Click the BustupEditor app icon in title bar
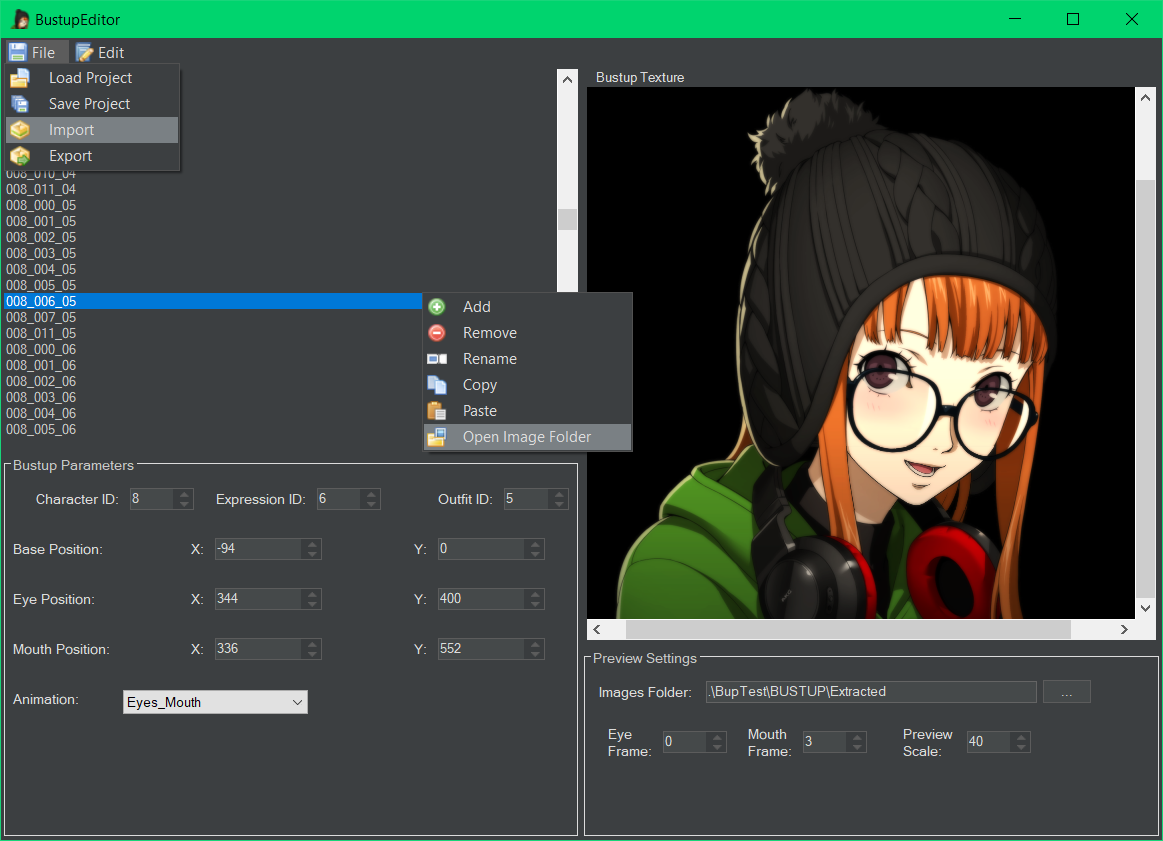The width and height of the screenshot is (1163, 841). point(21,19)
